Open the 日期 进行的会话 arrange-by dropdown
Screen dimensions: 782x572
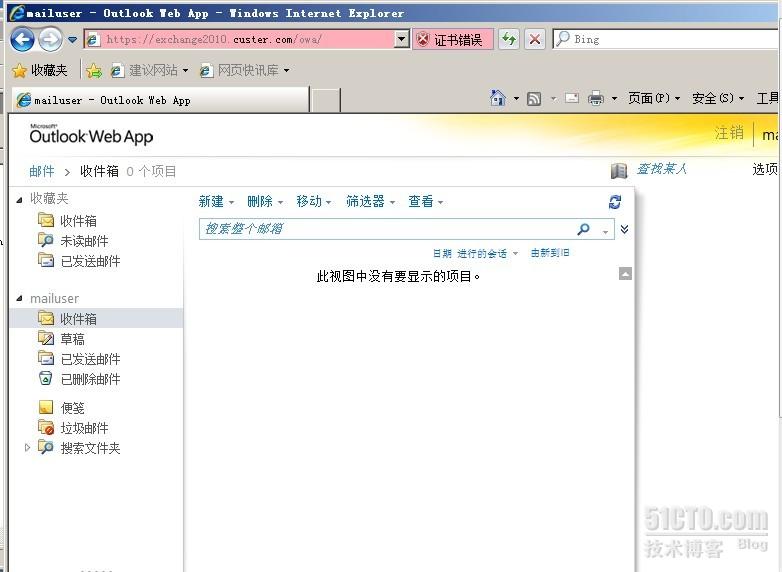click(475, 254)
